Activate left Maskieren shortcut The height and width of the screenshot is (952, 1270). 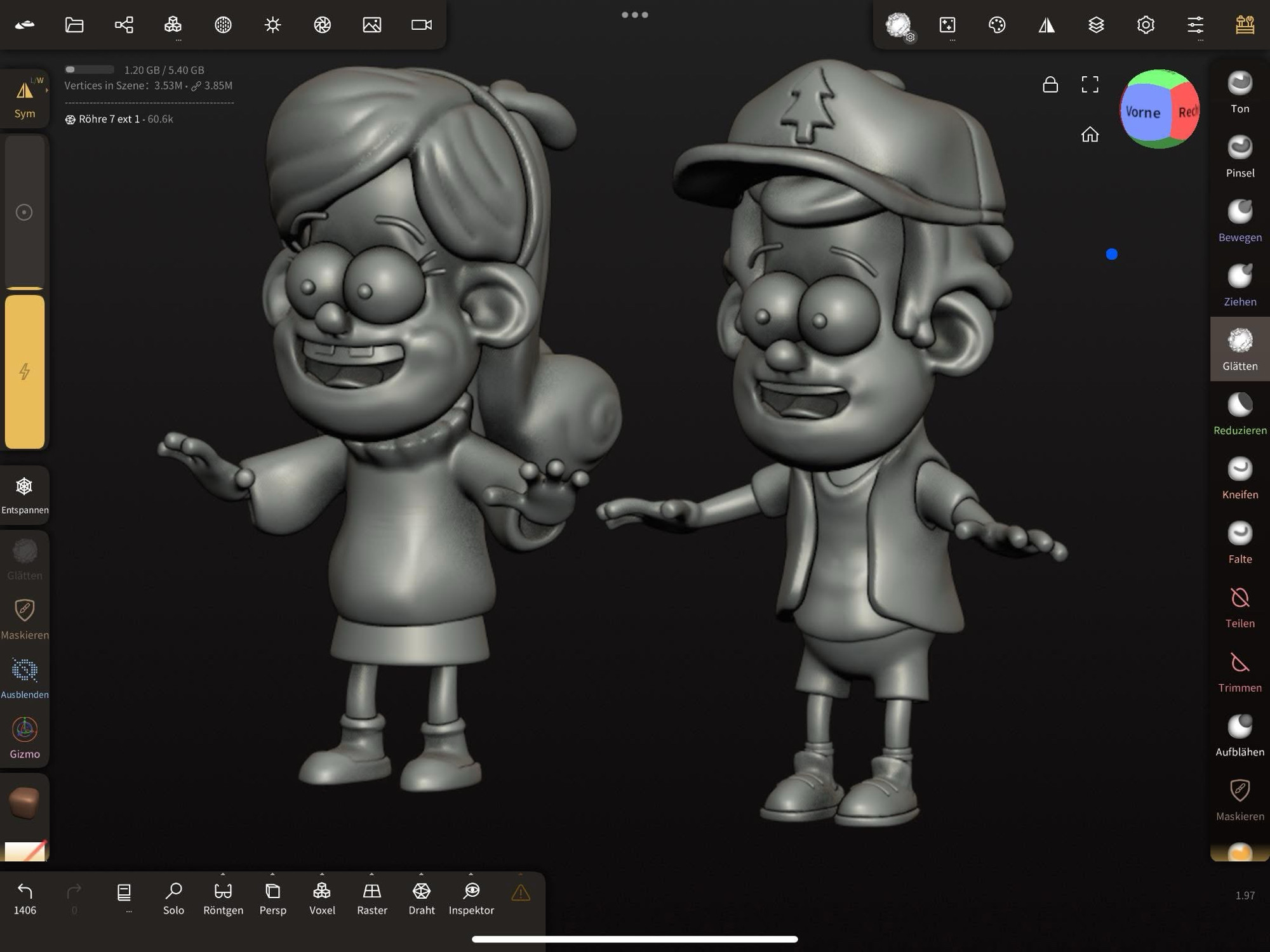[x=25, y=618]
